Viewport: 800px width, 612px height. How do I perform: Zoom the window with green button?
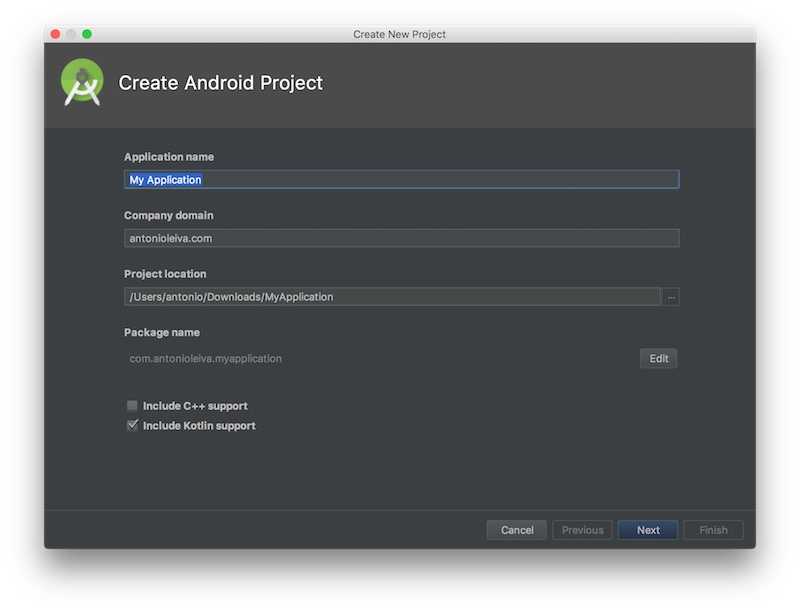point(87,34)
